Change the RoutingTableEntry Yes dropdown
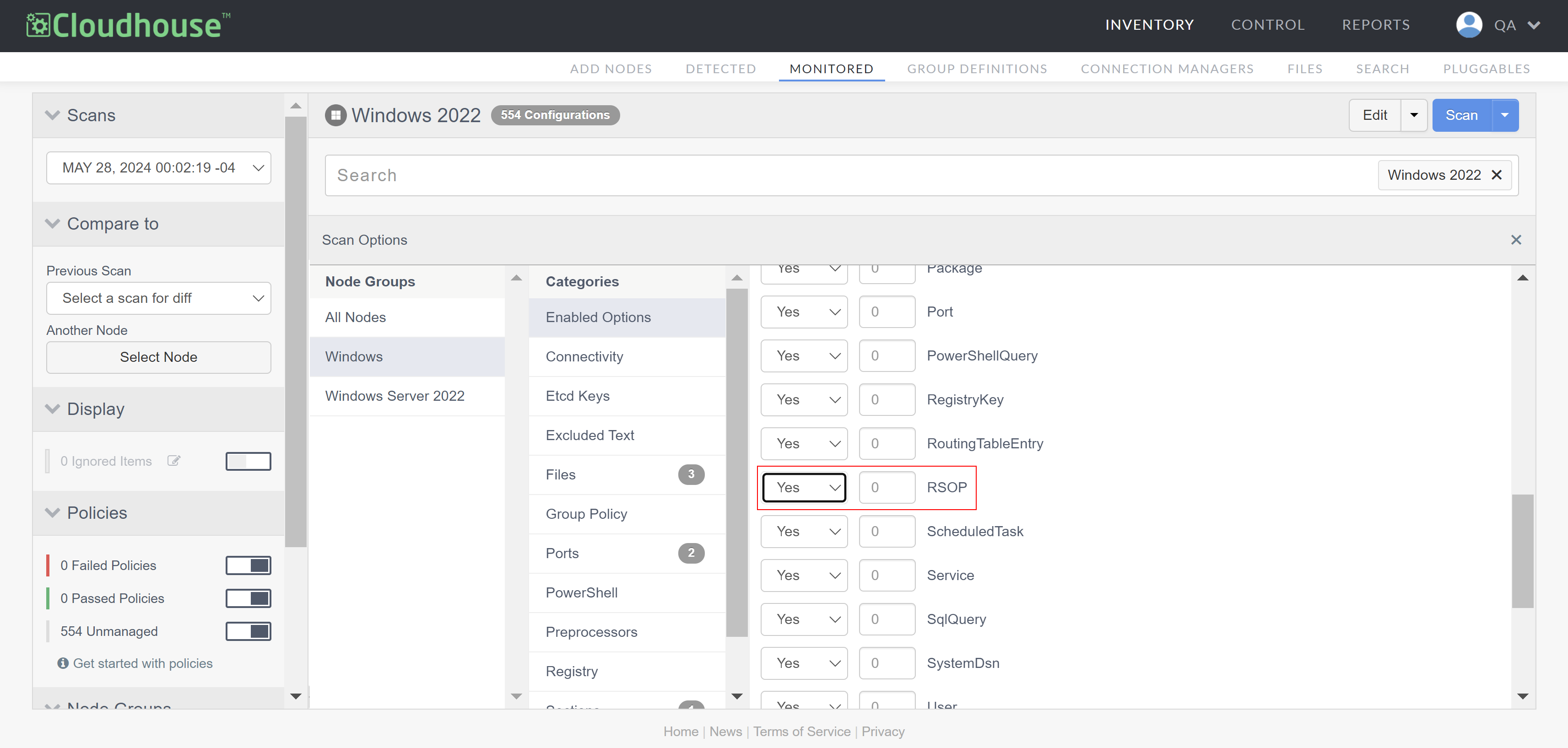 tap(804, 444)
